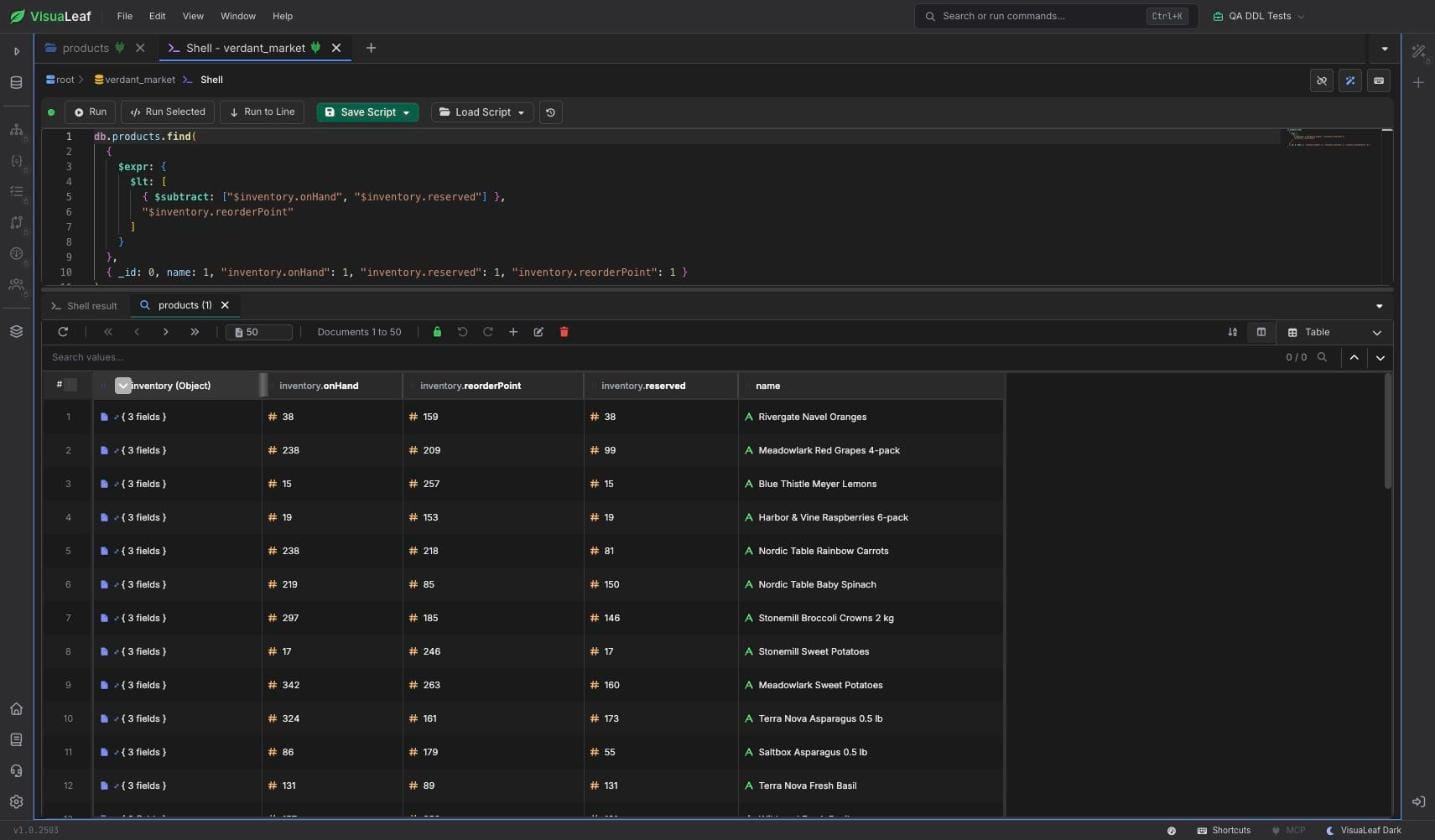Delete document using red trash icon

pos(564,332)
